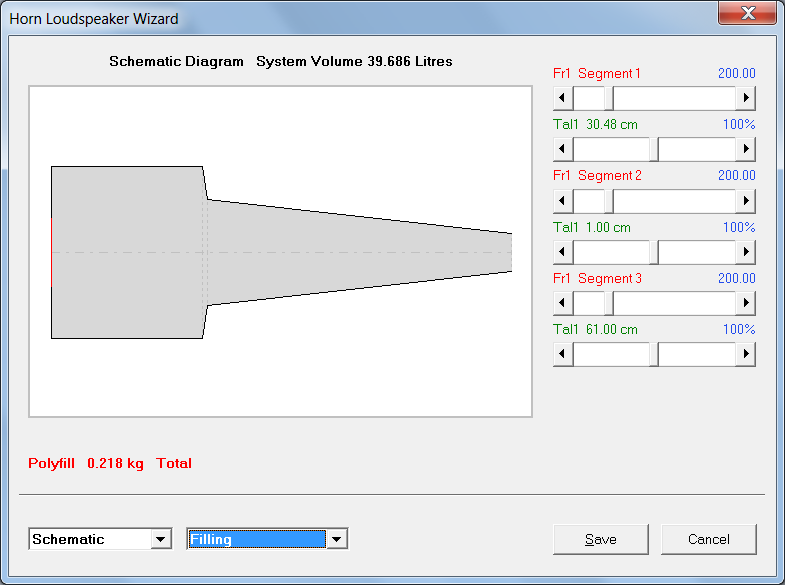Click right arrow of Tal1 61.00 cm slider
Image resolution: width=785 pixels, height=585 pixels.
click(745, 354)
